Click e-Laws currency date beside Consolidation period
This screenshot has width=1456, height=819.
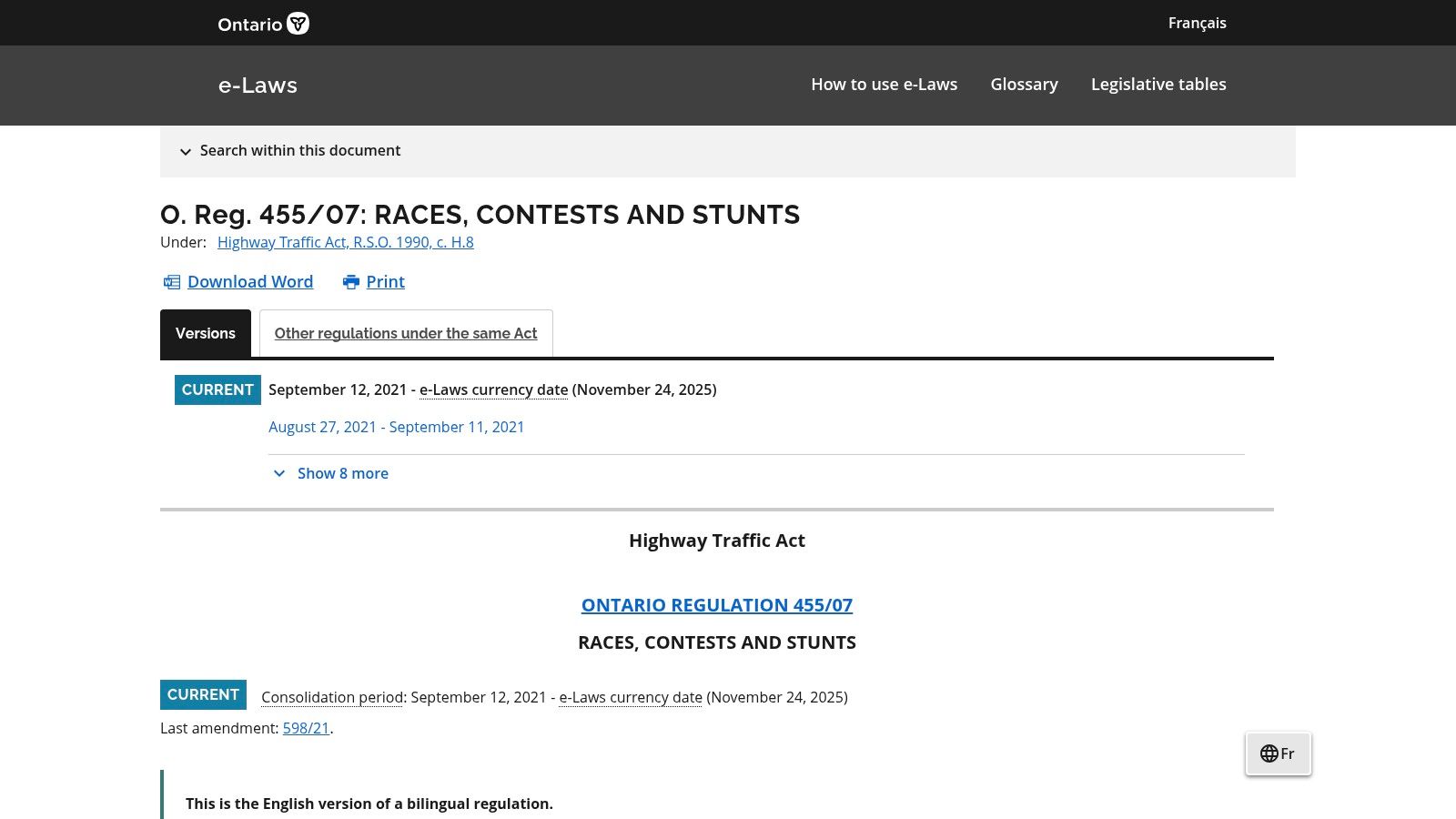[x=631, y=697]
